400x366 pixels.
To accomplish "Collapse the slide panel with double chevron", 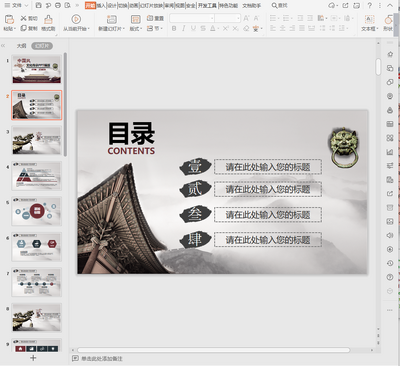I will [3, 46].
